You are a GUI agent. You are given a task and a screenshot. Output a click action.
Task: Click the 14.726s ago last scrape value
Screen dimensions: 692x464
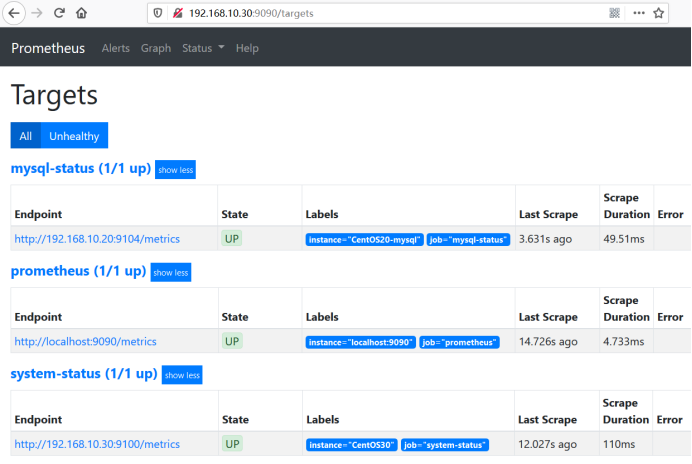click(x=548, y=341)
